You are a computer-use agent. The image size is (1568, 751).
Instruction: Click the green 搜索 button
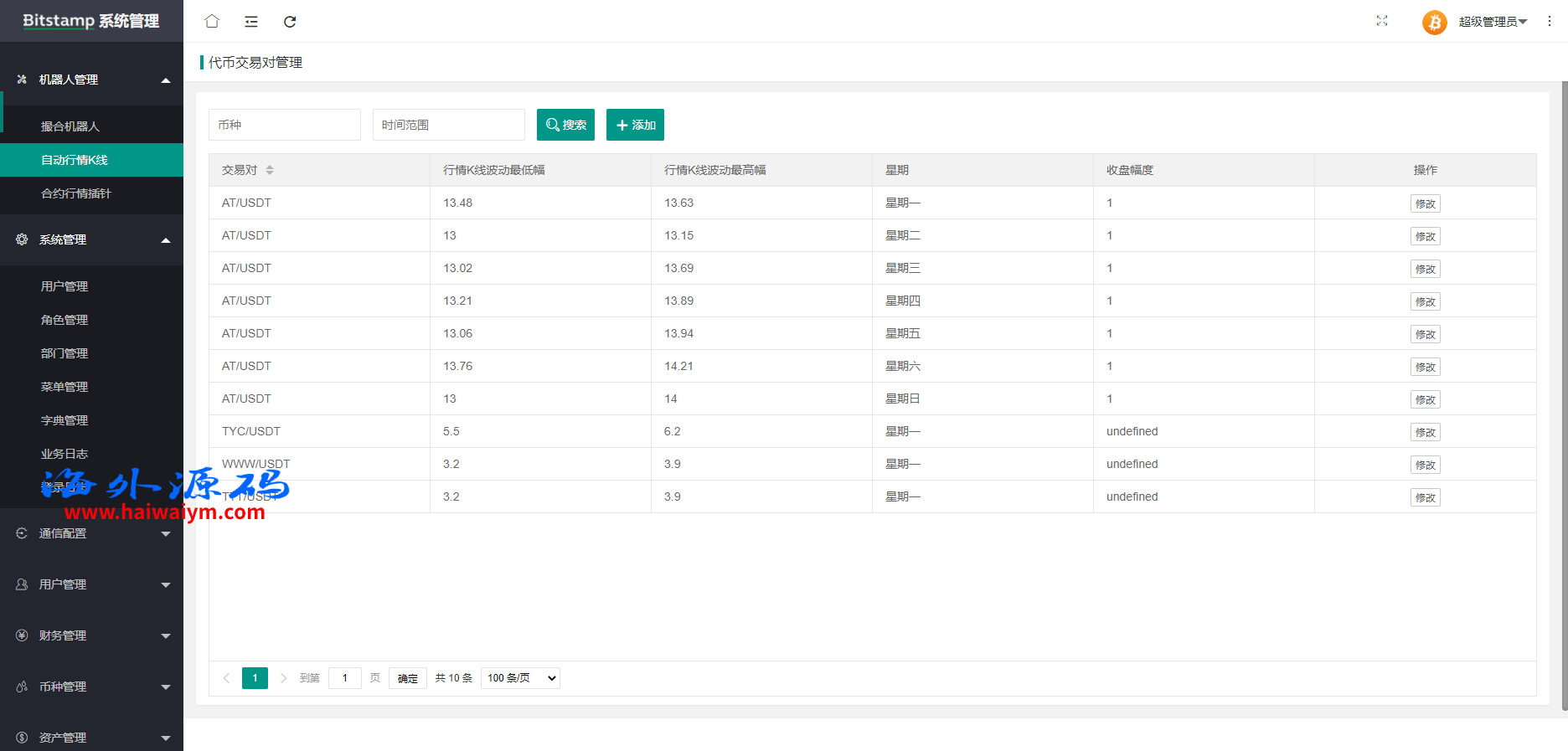[x=565, y=125]
